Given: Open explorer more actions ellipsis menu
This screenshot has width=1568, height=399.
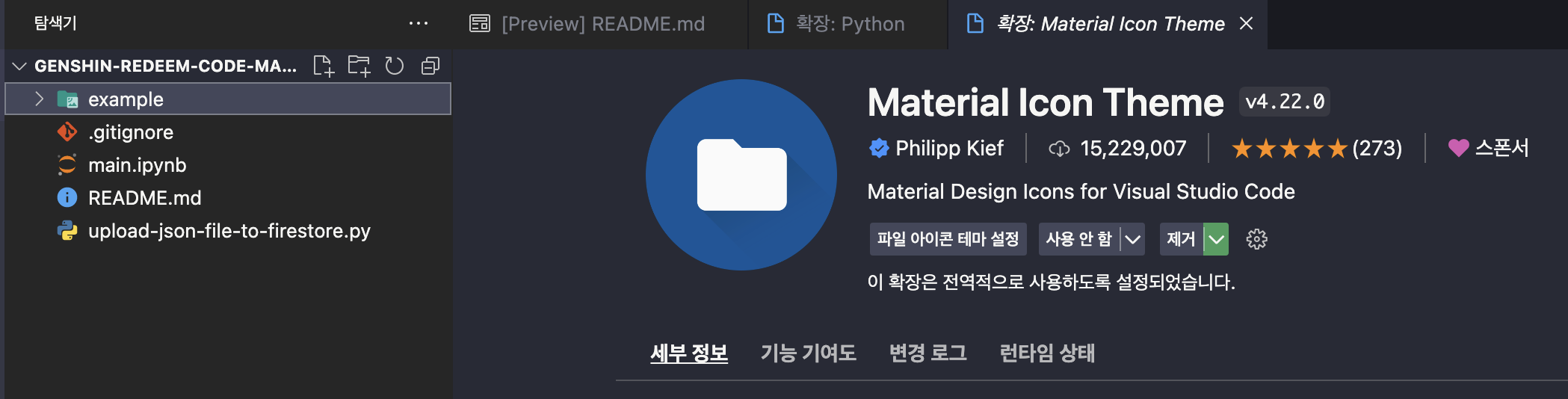Looking at the screenshot, I should tap(419, 23).
